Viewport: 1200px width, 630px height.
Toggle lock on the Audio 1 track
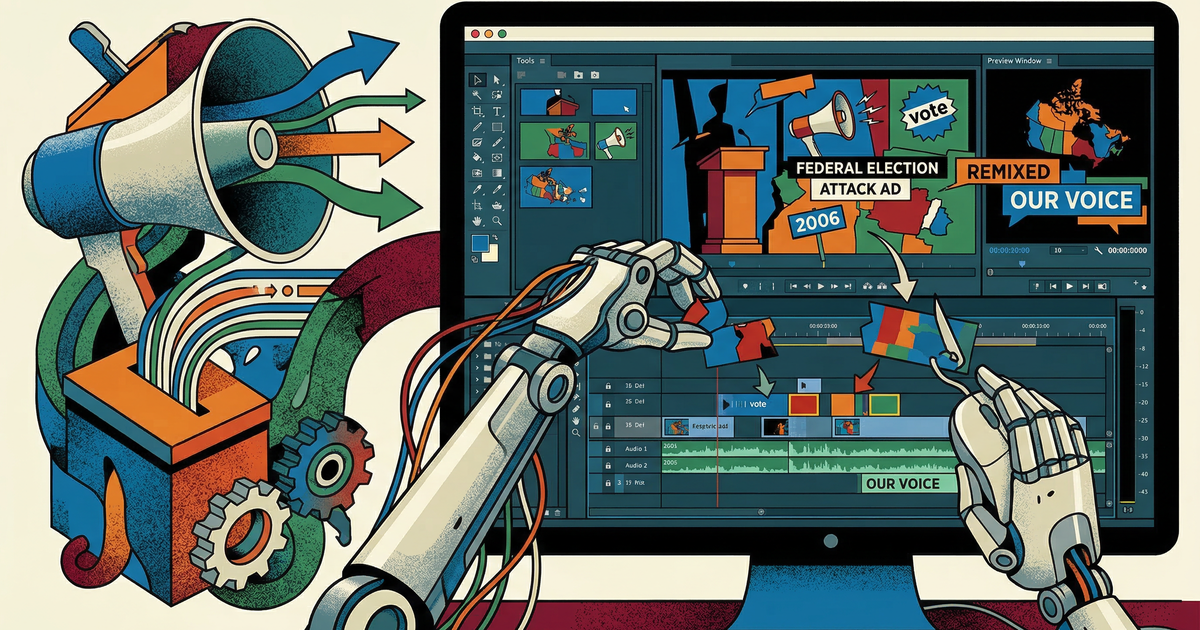(x=607, y=449)
